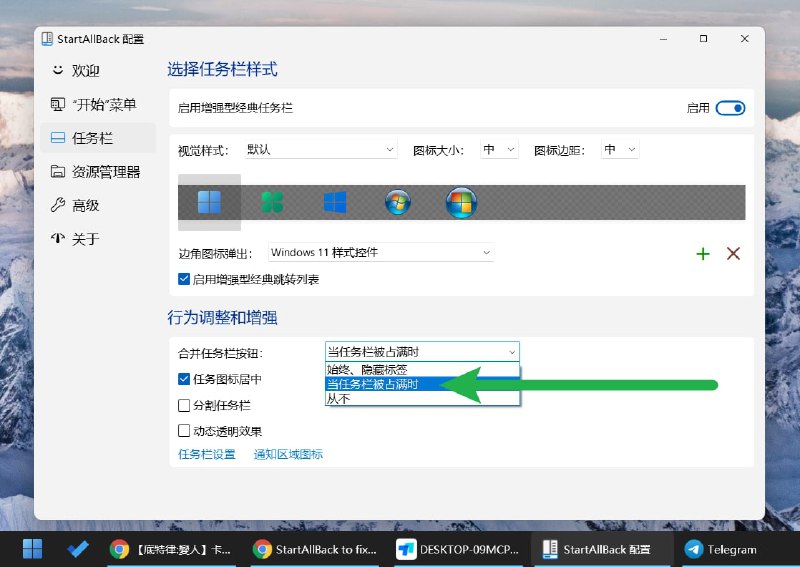This screenshot has width=800, height=567.
Task: Minimize the StartAllBack 配置 window
Action: 663,39
